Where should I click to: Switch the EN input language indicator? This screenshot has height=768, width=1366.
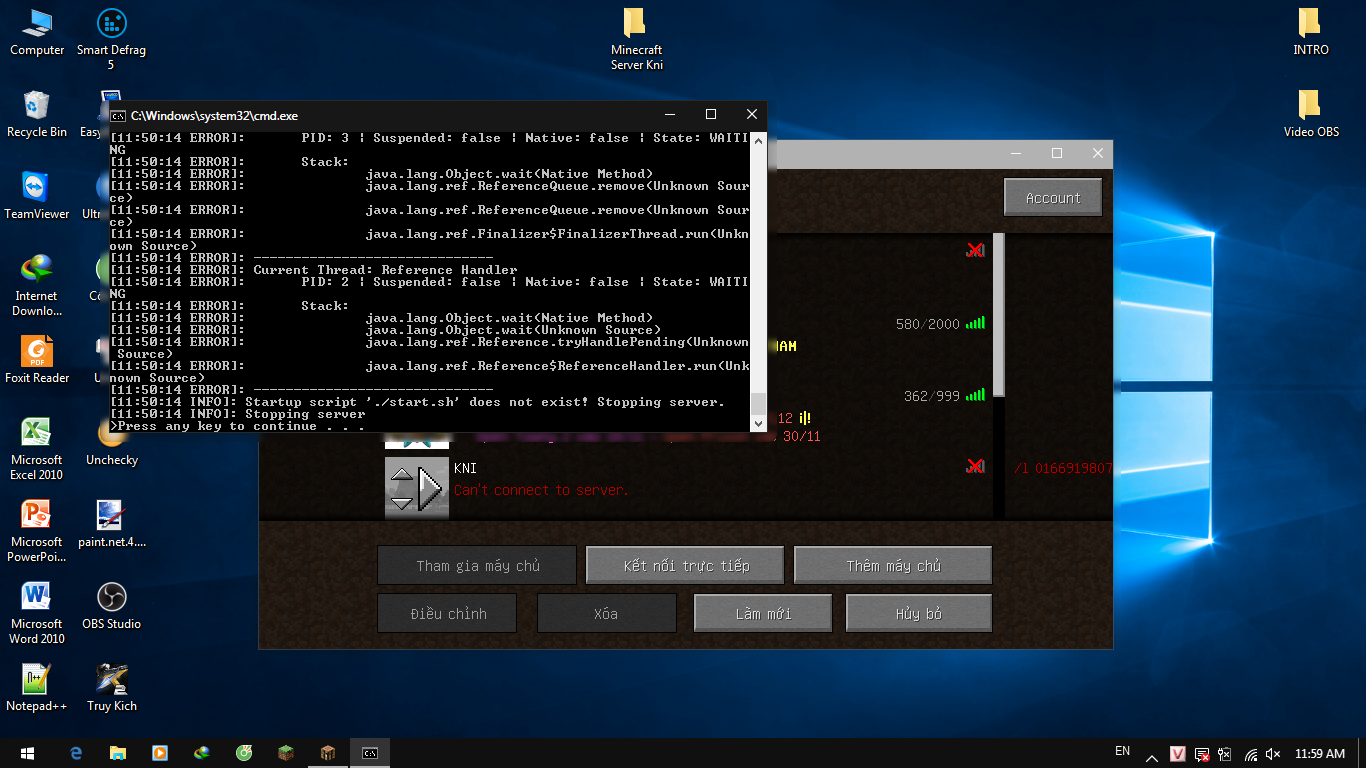pos(1122,752)
